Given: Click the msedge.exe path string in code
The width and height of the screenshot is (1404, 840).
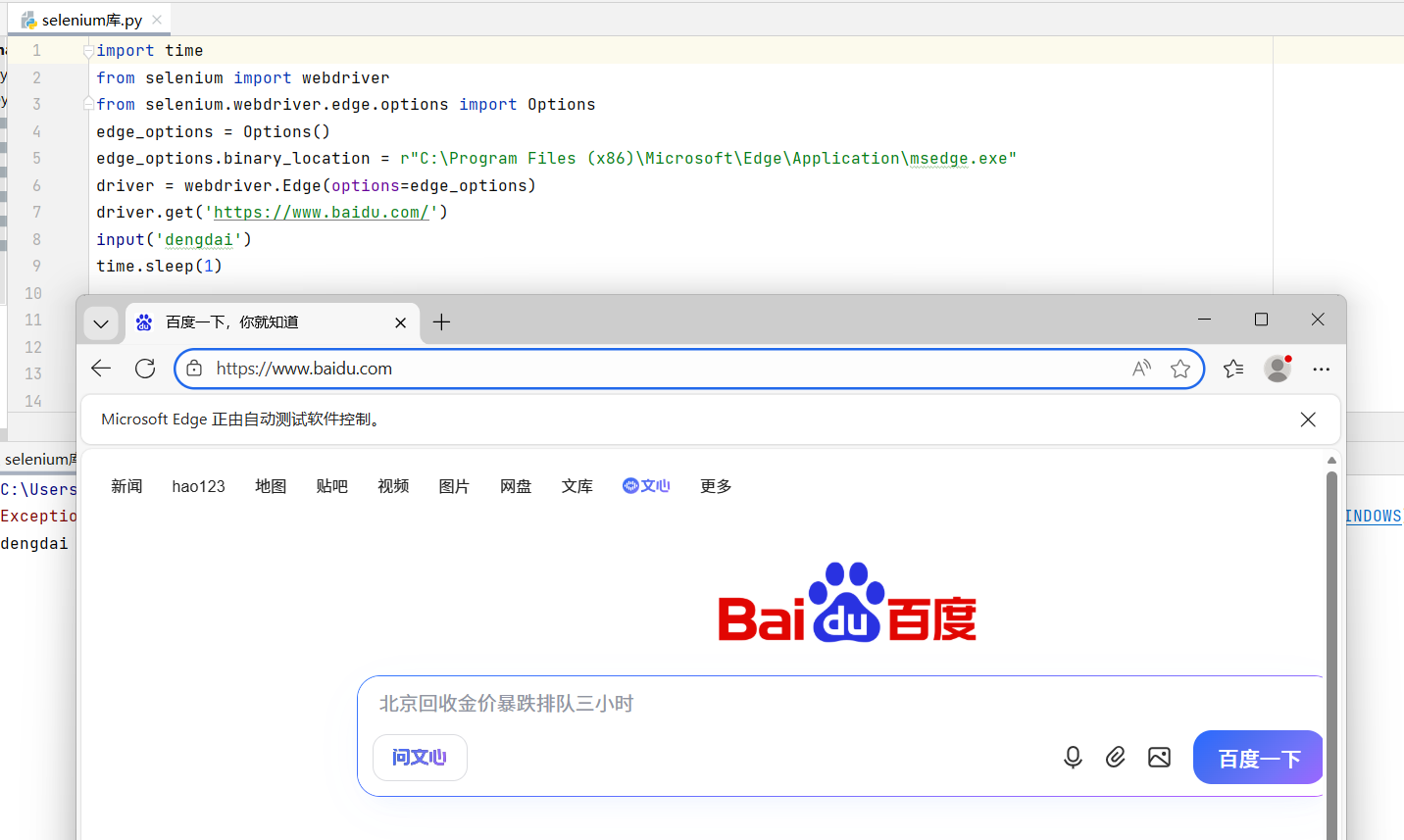Looking at the screenshot, I should coord(709,159).
